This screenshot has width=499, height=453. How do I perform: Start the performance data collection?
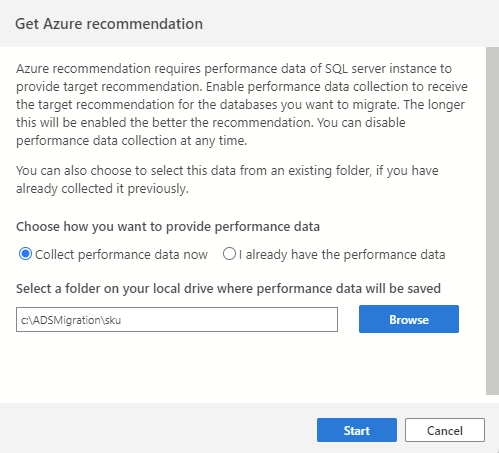click(357, 430)
